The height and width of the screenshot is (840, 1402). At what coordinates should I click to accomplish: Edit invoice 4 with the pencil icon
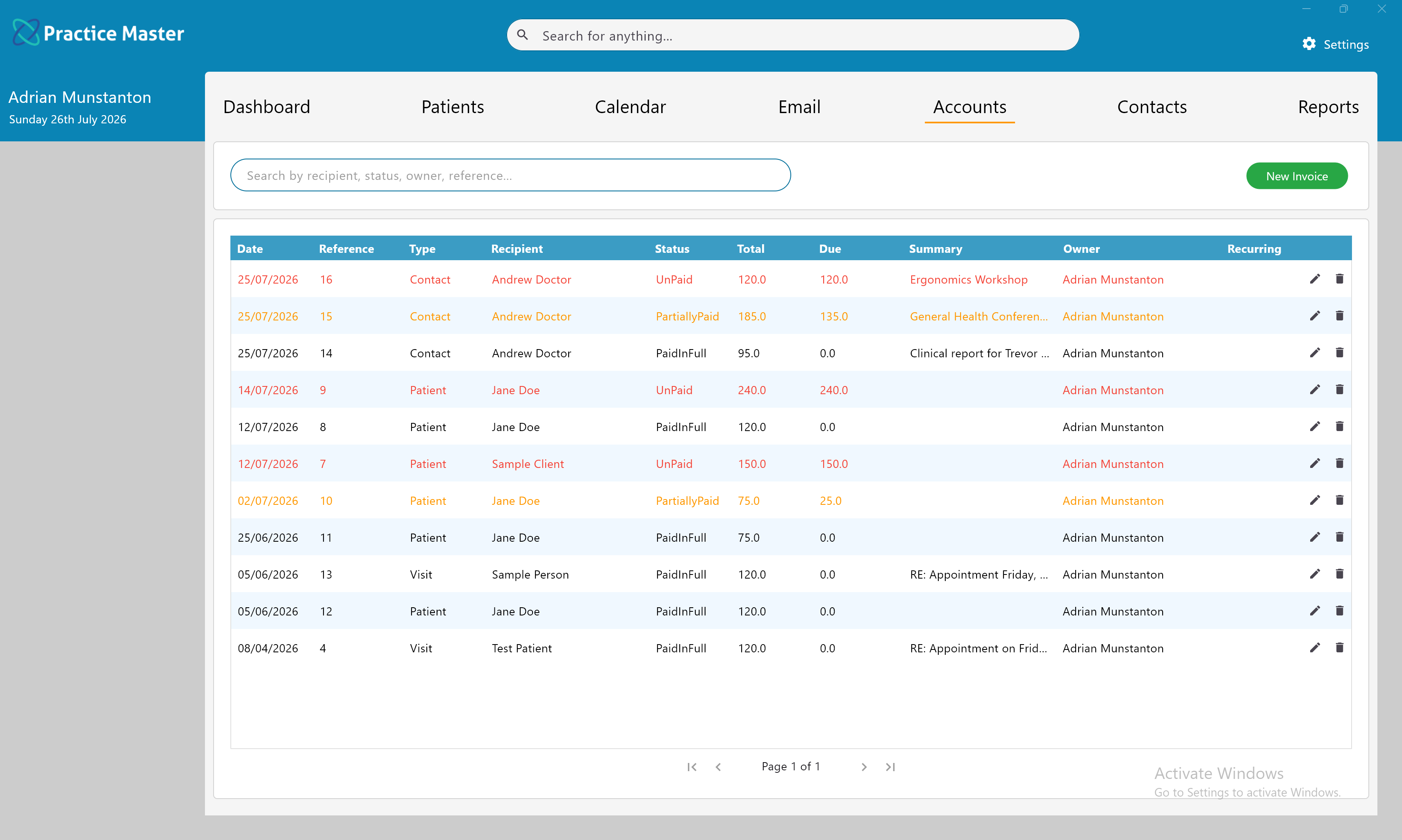(1315, 647)
